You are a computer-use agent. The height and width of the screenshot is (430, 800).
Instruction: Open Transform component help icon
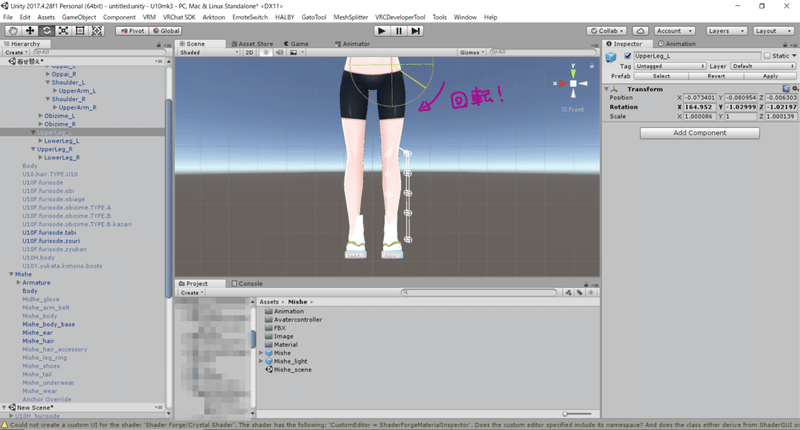click(x=786, y=89)
